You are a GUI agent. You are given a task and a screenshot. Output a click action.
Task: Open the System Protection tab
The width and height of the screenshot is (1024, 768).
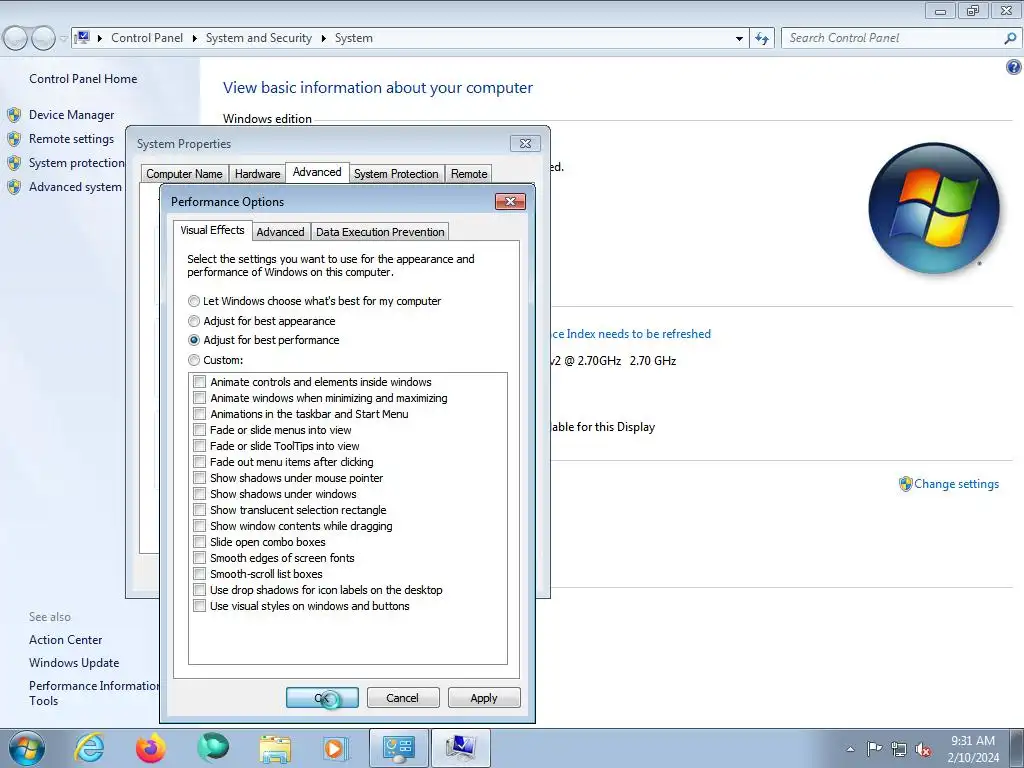pyautogui.click(x=396, y=174)
